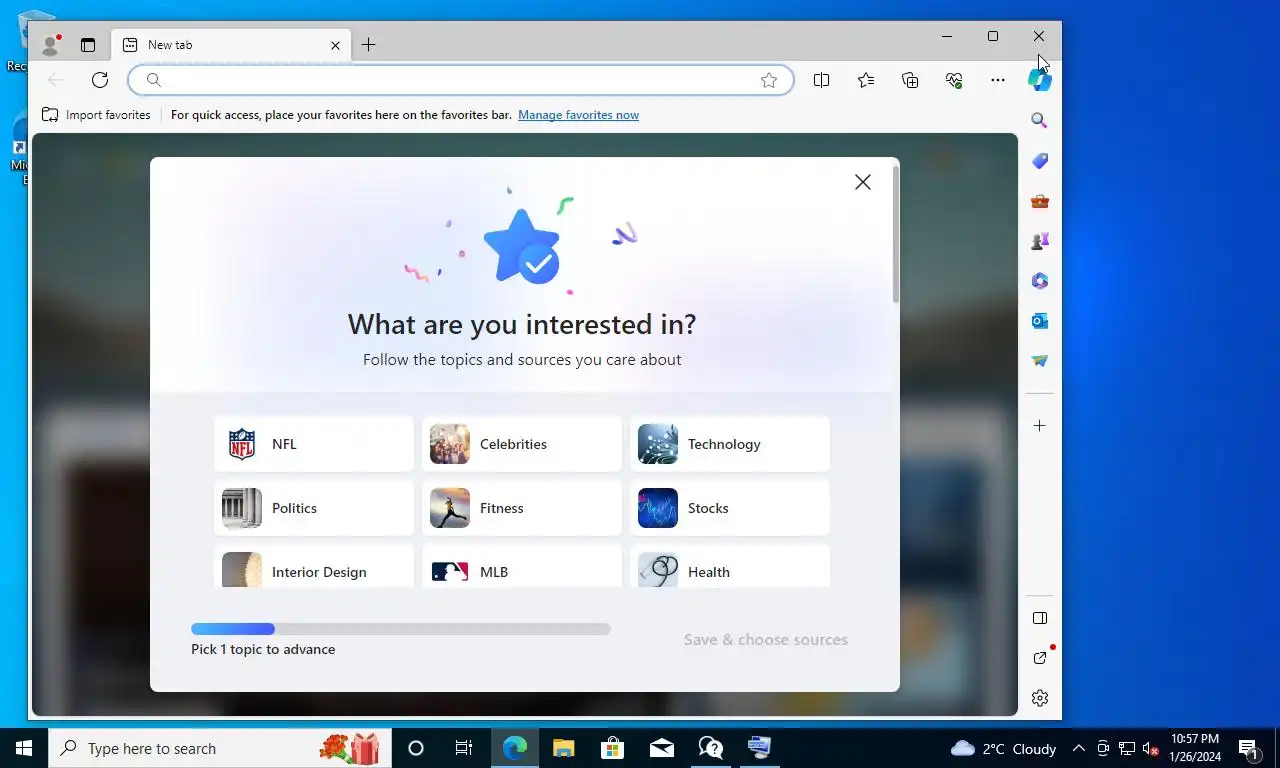Show hidden system tray icons
Viewport: 1280px width, 768px height.
1078,748
